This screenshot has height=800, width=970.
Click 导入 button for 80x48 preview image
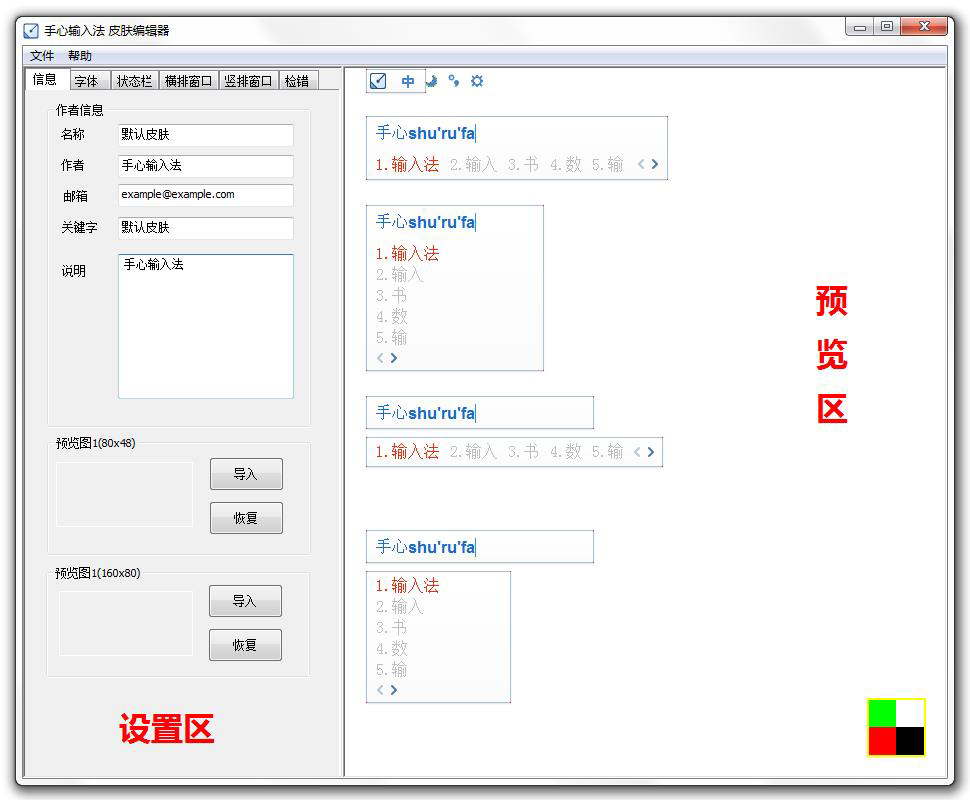[246, 474]
